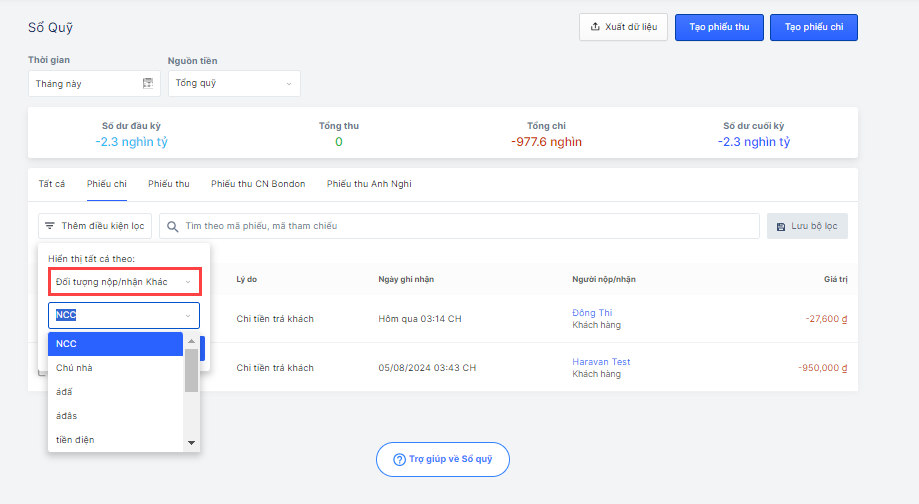Collapse the NCC combo box
Screen dimensions: 919x504
[187, 316]
